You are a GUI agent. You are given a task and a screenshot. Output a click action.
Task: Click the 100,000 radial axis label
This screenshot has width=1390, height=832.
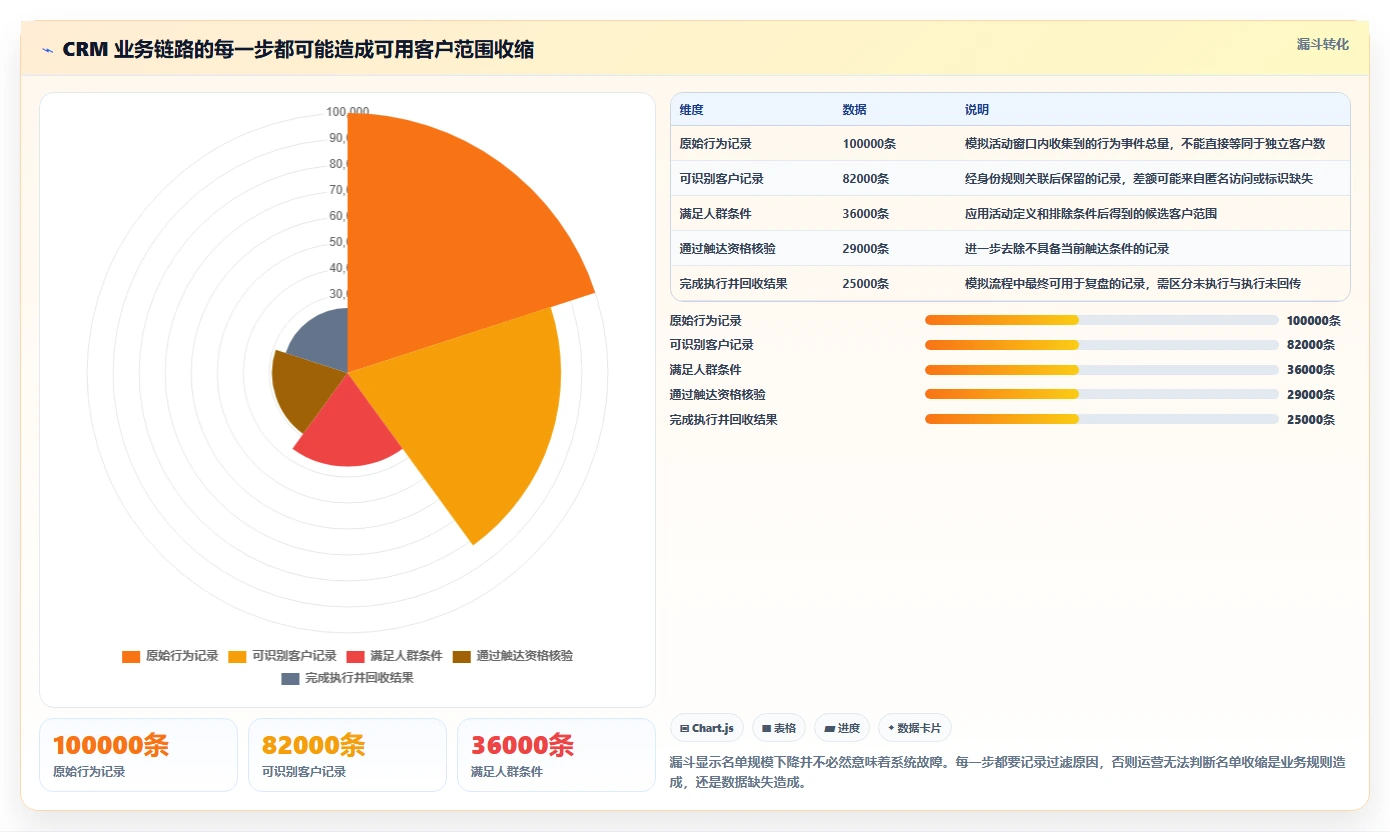click(347, 111)
